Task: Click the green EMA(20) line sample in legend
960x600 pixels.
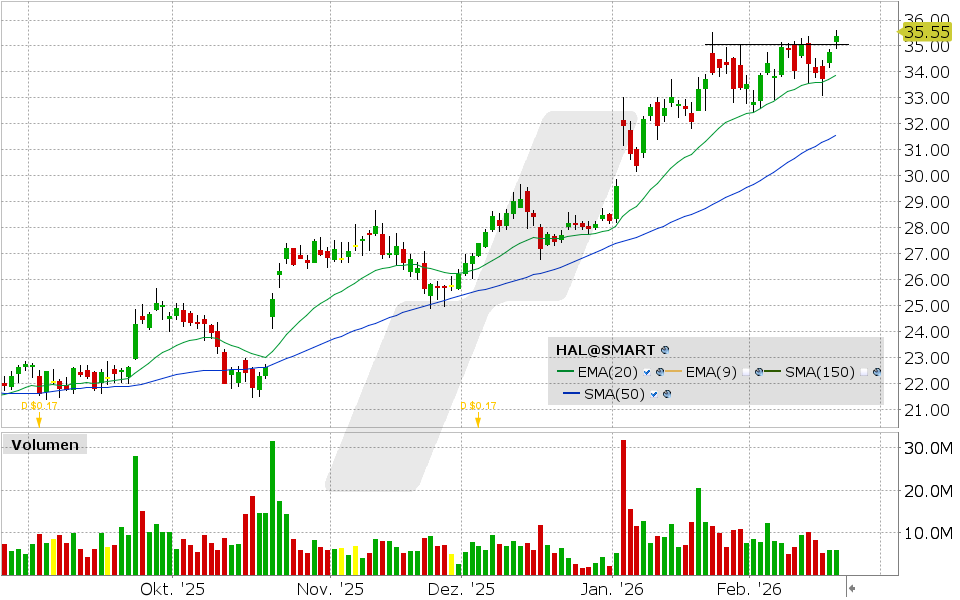Action: (x=565, y=371)
